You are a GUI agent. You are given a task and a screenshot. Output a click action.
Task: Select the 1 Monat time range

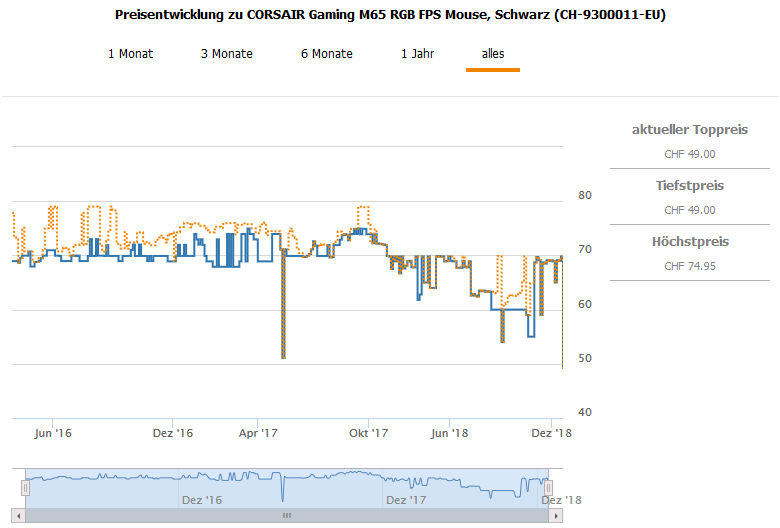(130, 54)
